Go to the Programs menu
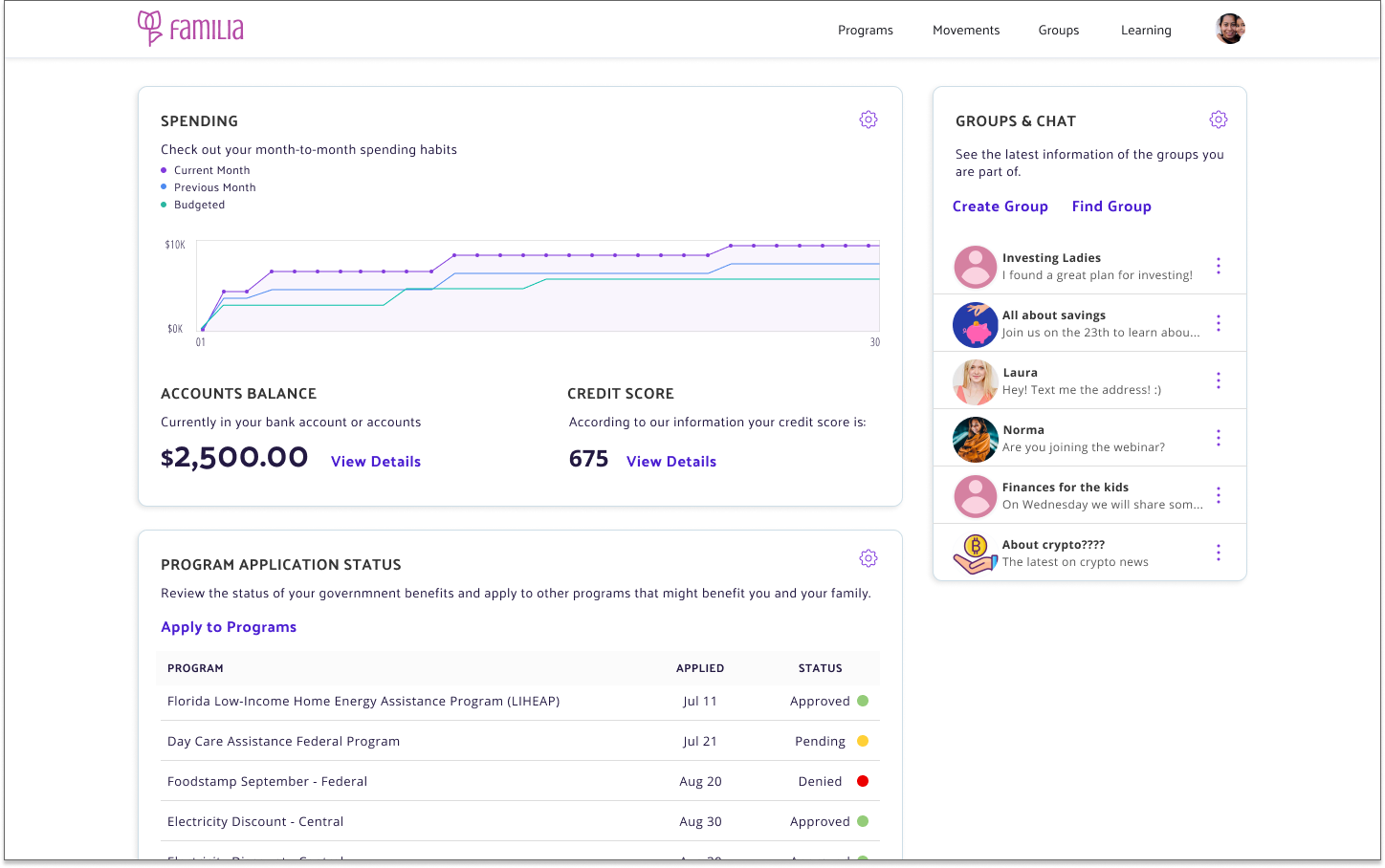This screenshot has height=868, width=1385. 865,31
